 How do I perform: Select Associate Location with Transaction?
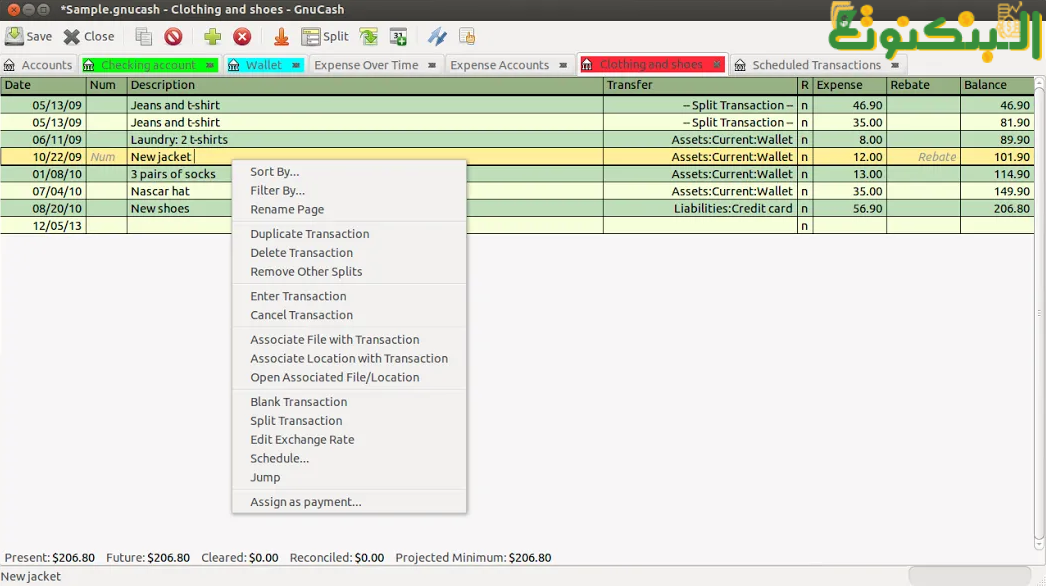click(x=349, y=358)
